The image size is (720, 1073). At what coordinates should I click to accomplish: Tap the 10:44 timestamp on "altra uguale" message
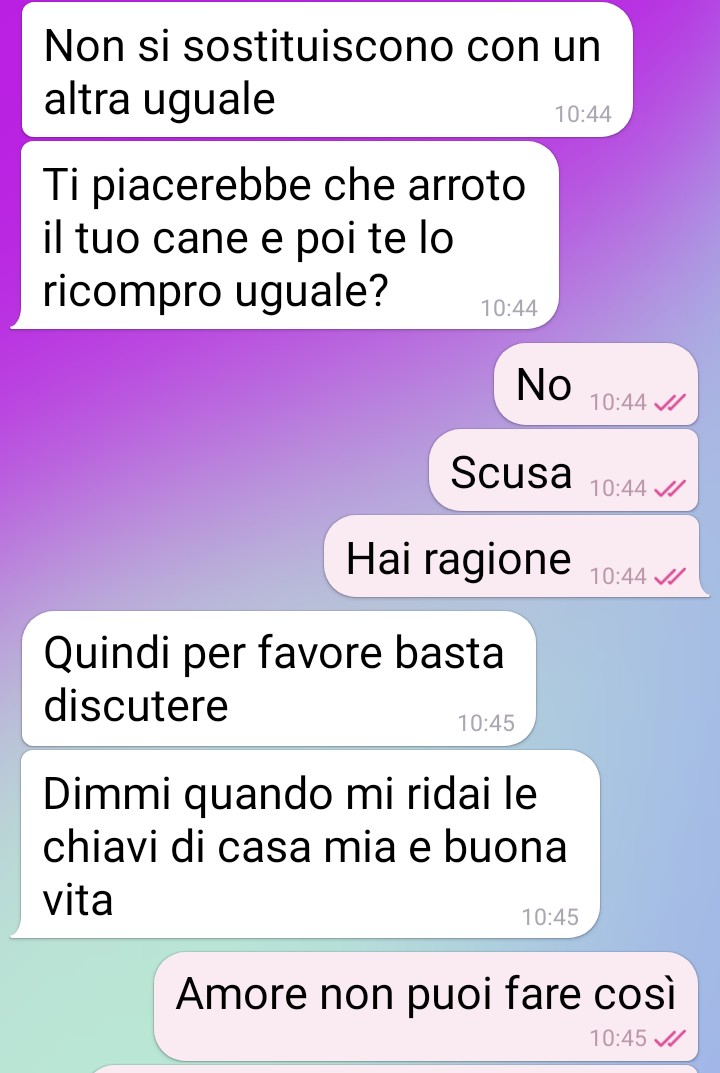(583, 114)
